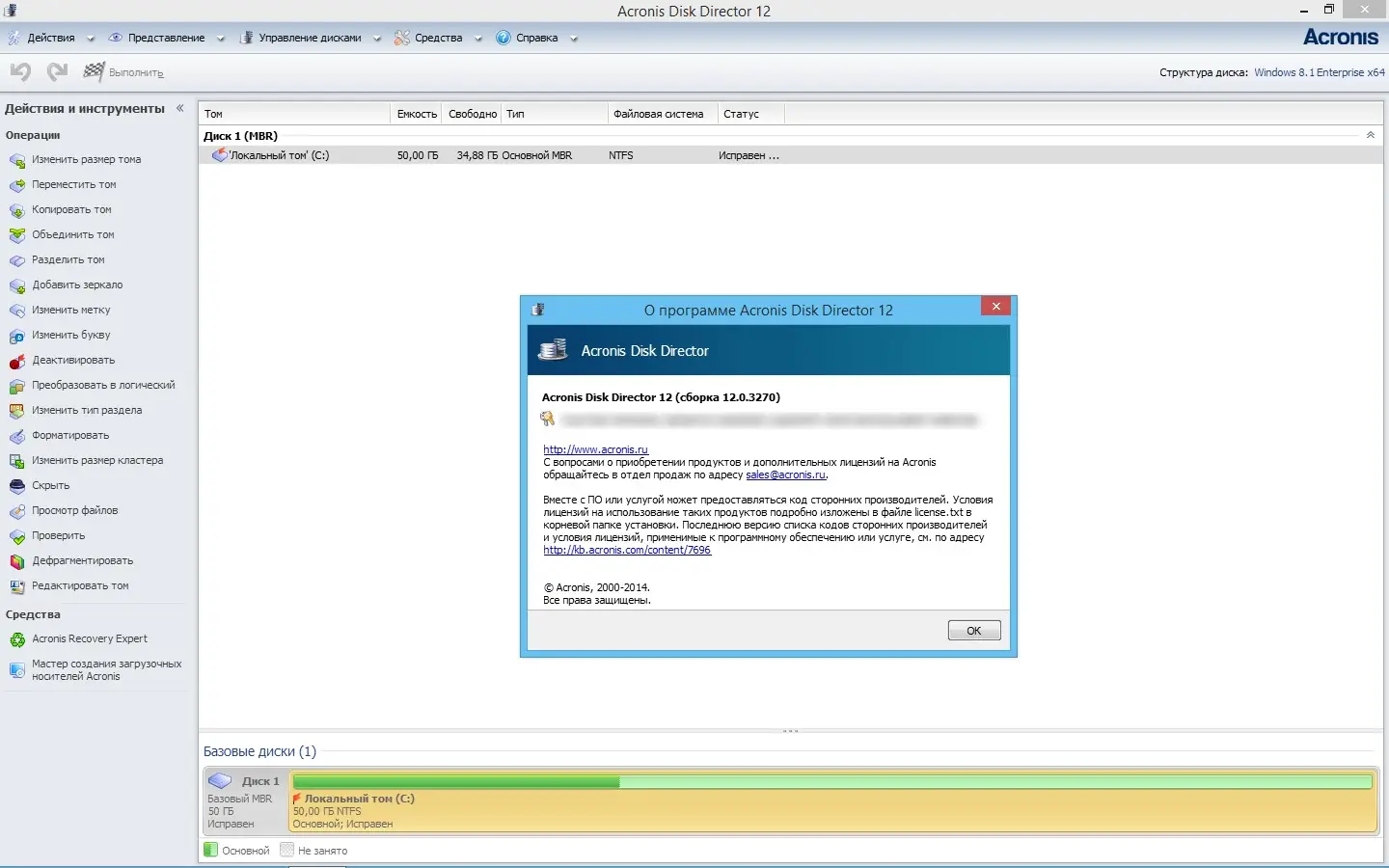
Task: Open the 'Средства' menu
Action: (438, 39)
